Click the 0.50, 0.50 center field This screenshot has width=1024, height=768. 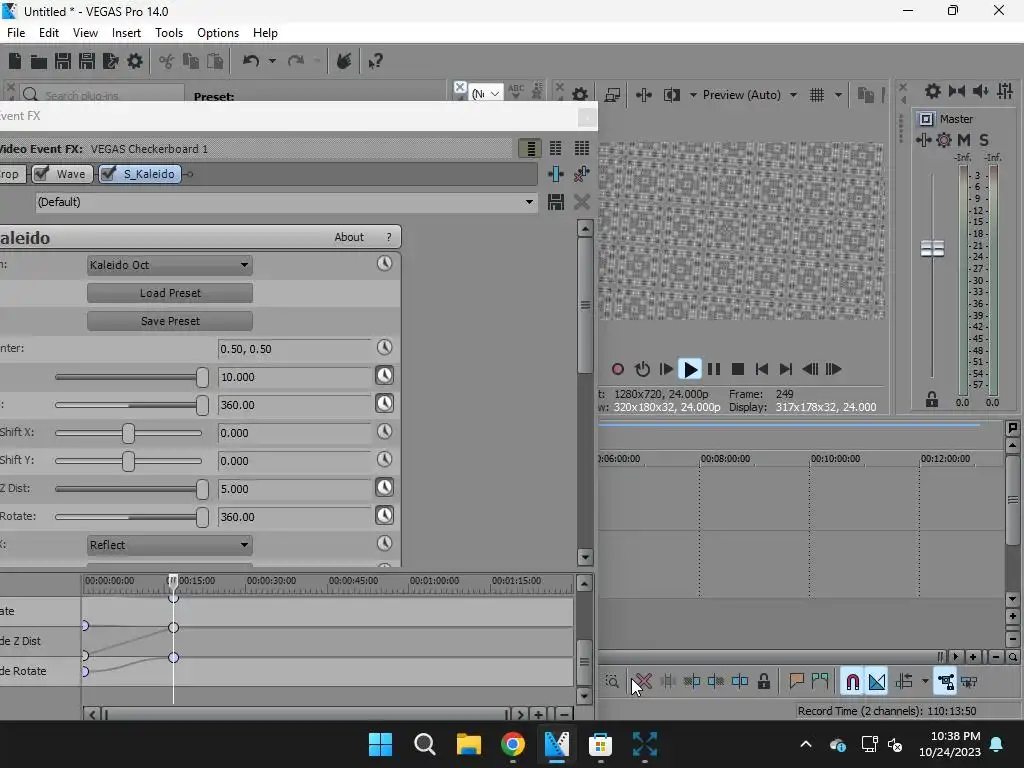point(295,349)
